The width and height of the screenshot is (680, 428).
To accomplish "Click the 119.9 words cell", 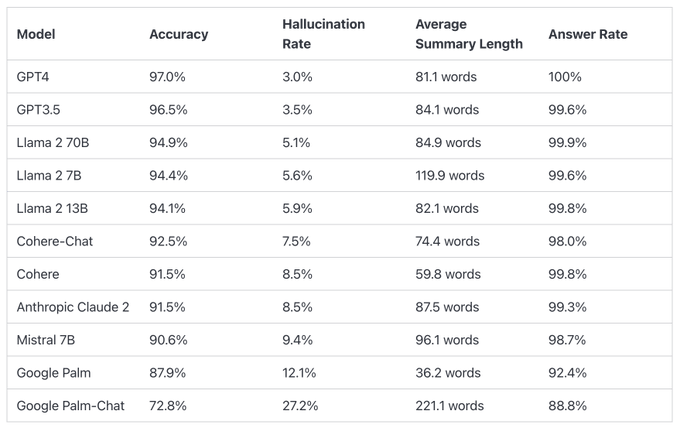I will click(449, 175).
